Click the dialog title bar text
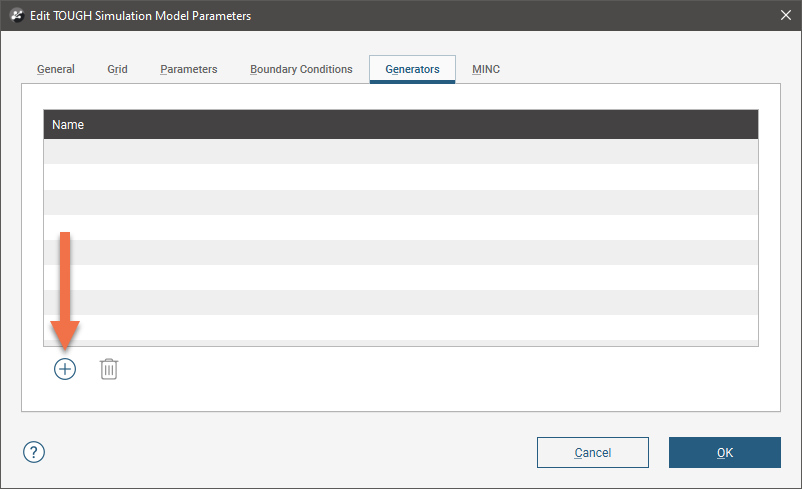This screenshot has height=489, width=802. [x=141, y=16]
